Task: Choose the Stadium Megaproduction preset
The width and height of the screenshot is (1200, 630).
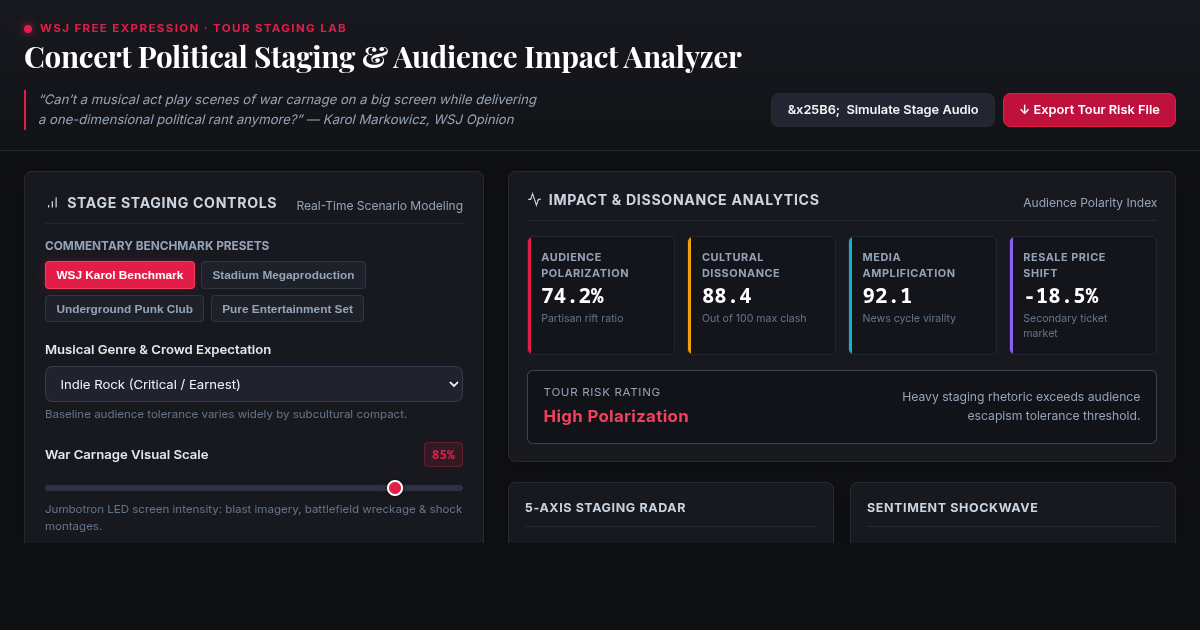Action: pos(283,275)
